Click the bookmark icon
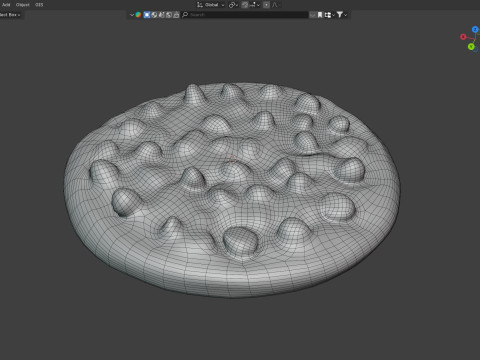The height and width of the screenshot is (360, 480). tap(320, 15)
